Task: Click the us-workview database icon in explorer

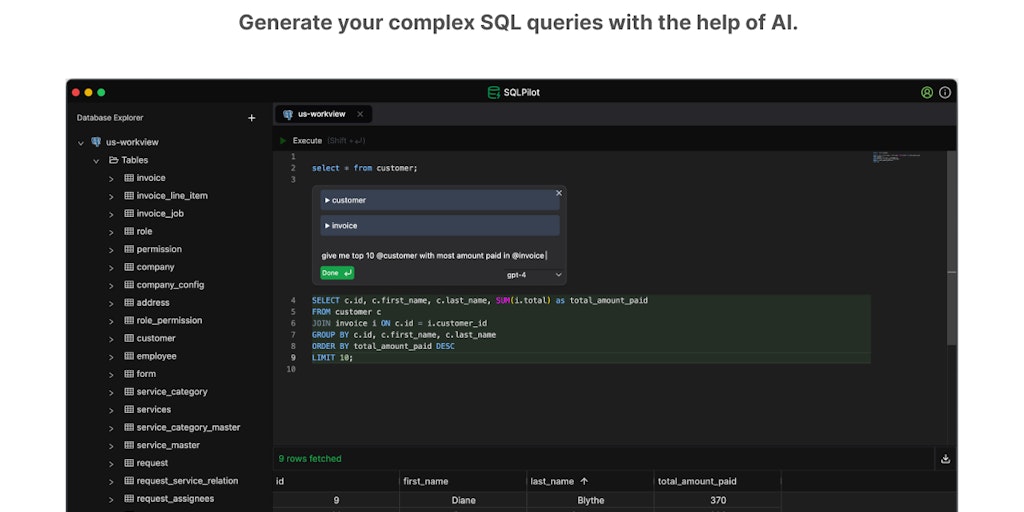Action: click(96, 142)
